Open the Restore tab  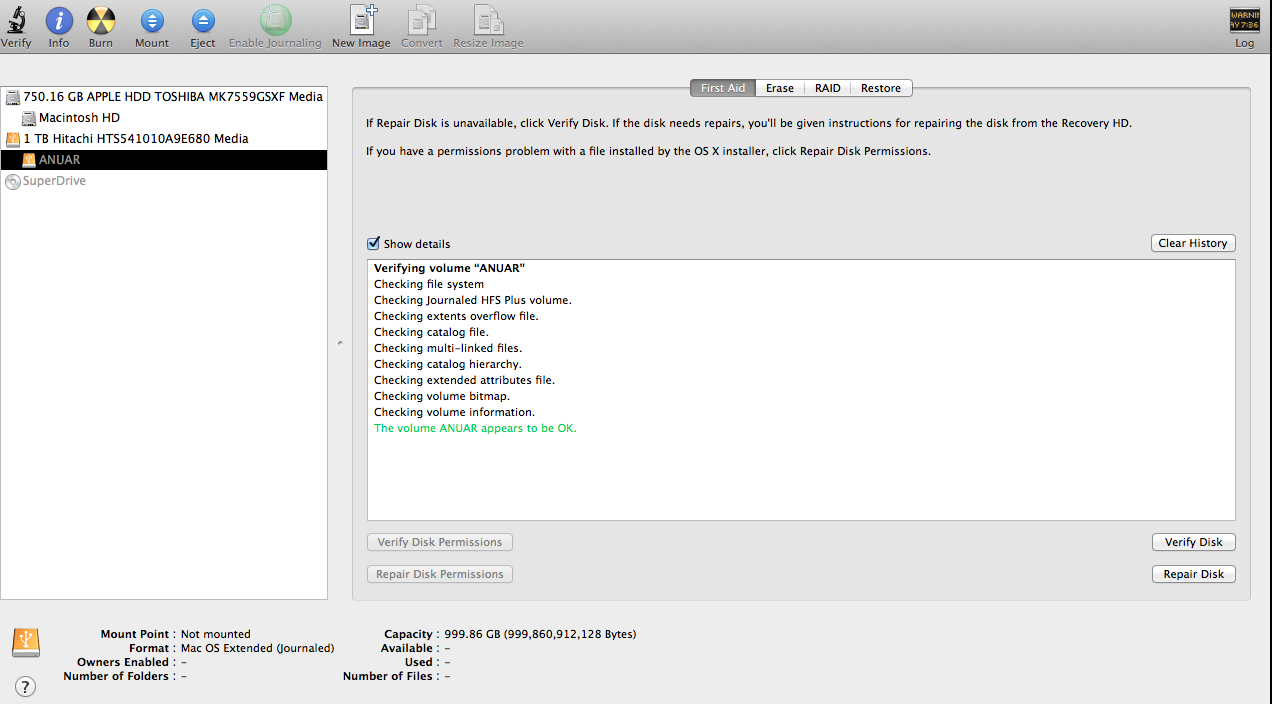881,88
